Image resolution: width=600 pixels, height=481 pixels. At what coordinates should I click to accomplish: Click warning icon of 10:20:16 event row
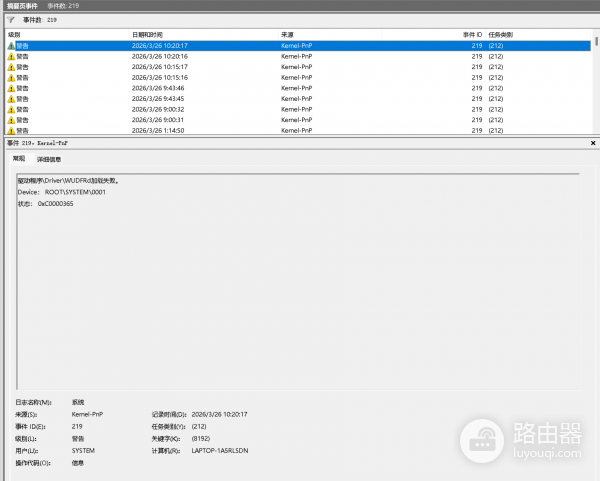(x=11, y=57)
